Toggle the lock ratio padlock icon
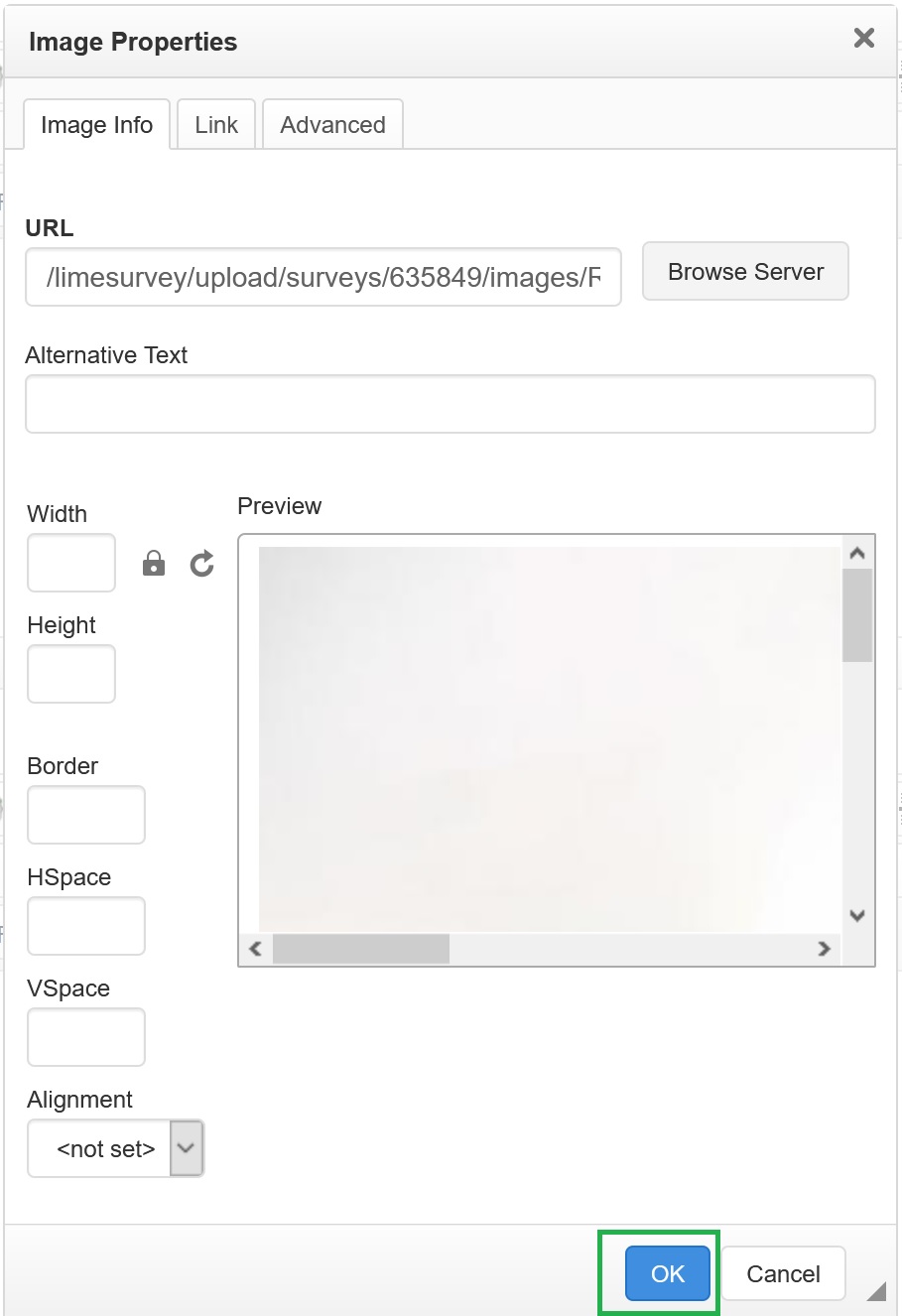The height and width of the screenshot is (1316, 902). pyautogui.click(x=154, y=564)
